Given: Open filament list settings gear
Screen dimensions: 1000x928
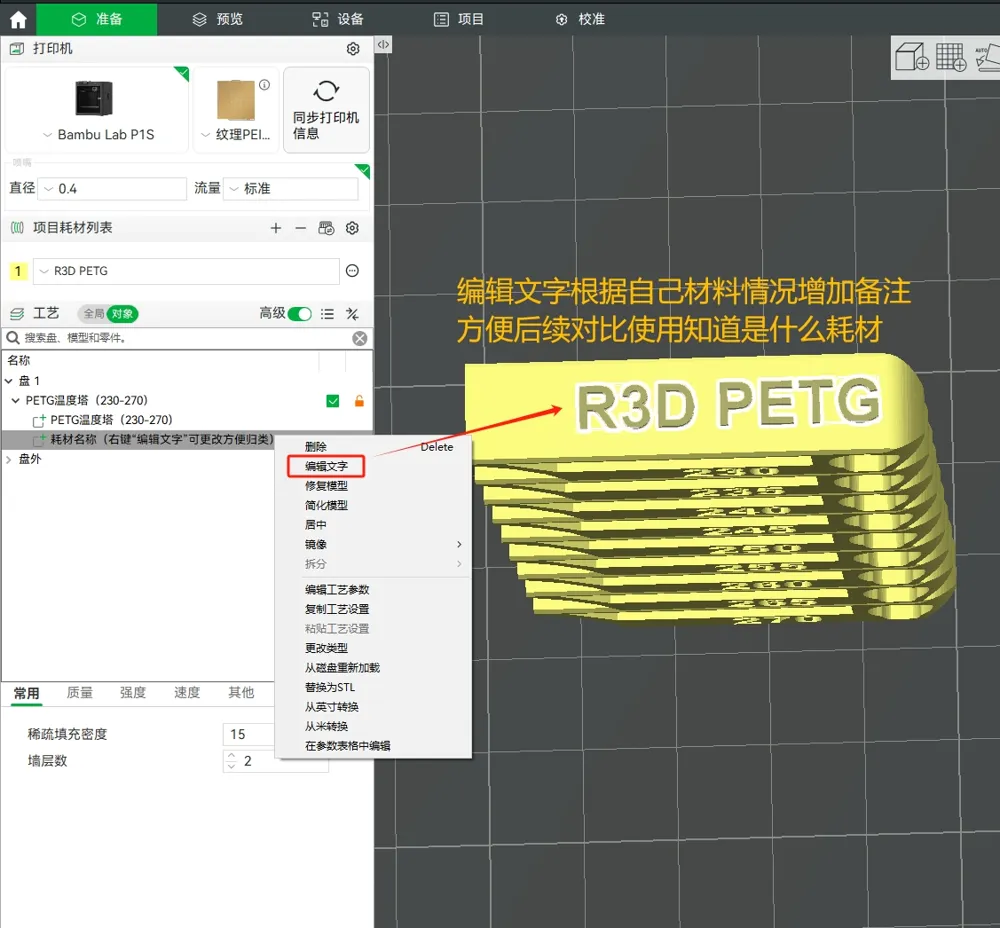Looking at the screenshot, I should pyautogui.click(x=352, y=228).
